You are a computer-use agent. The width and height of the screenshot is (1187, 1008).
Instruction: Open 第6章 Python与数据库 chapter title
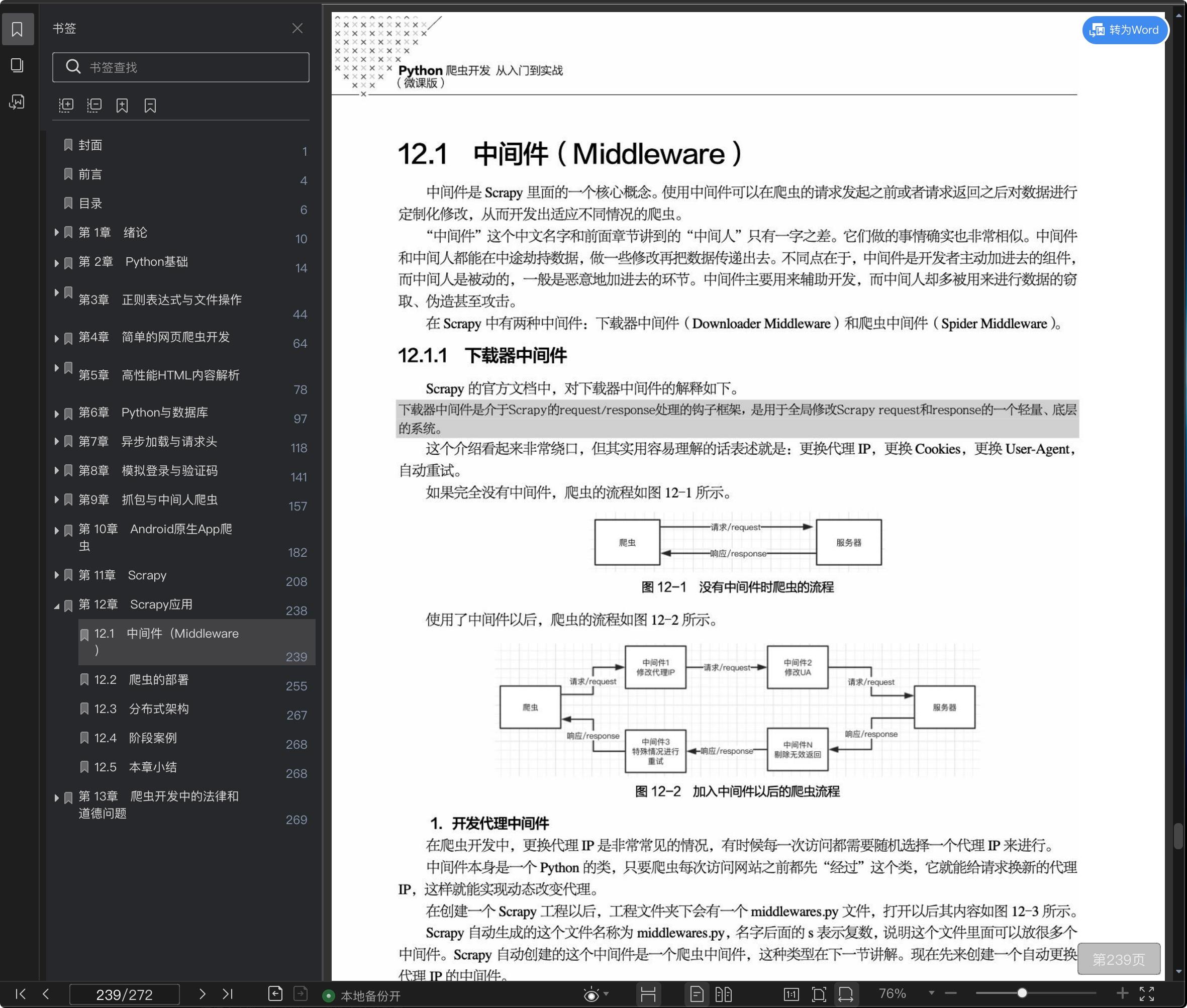(143, 413)
